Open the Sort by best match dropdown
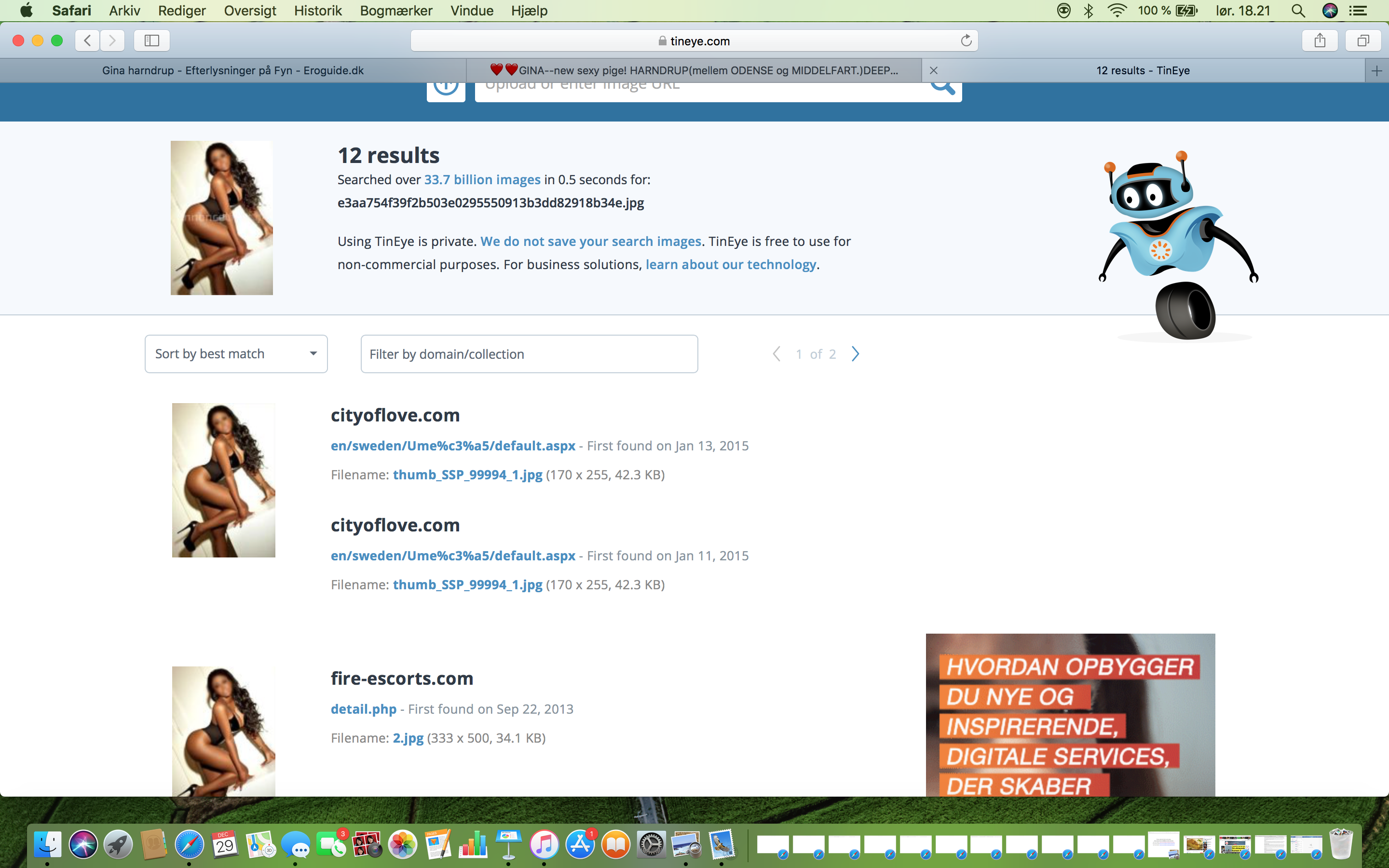 click(236, 353)
